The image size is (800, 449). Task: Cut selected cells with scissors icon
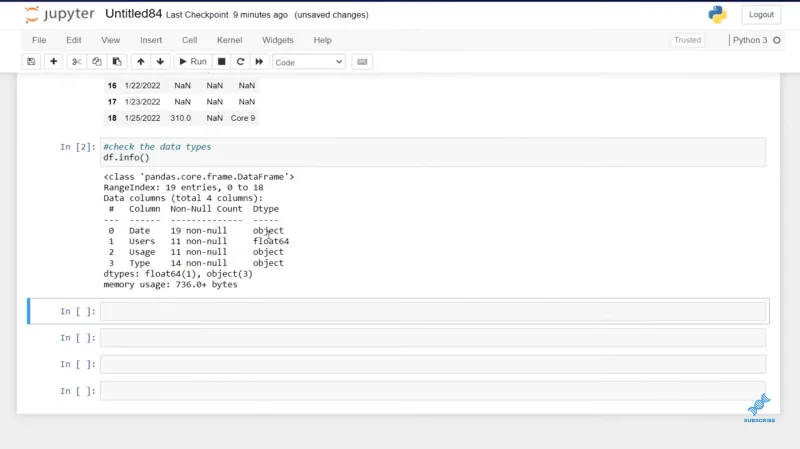click(x=77, y=62)
